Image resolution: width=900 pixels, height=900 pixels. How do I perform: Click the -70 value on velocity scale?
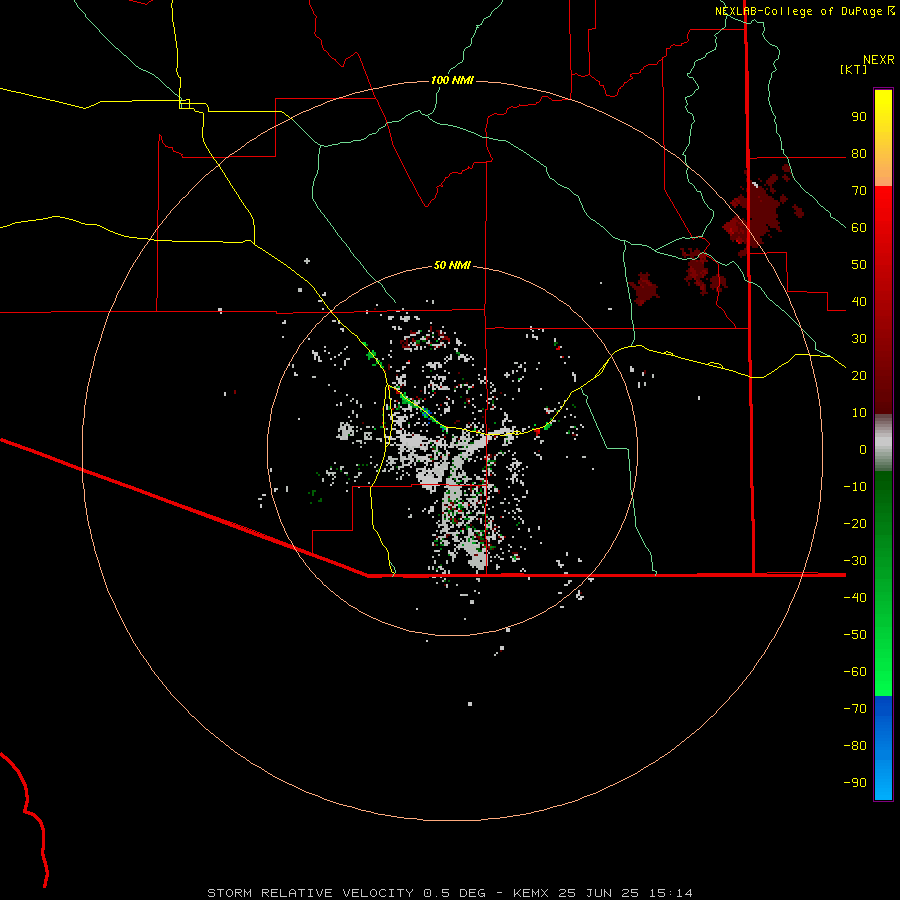click(855, 709)
